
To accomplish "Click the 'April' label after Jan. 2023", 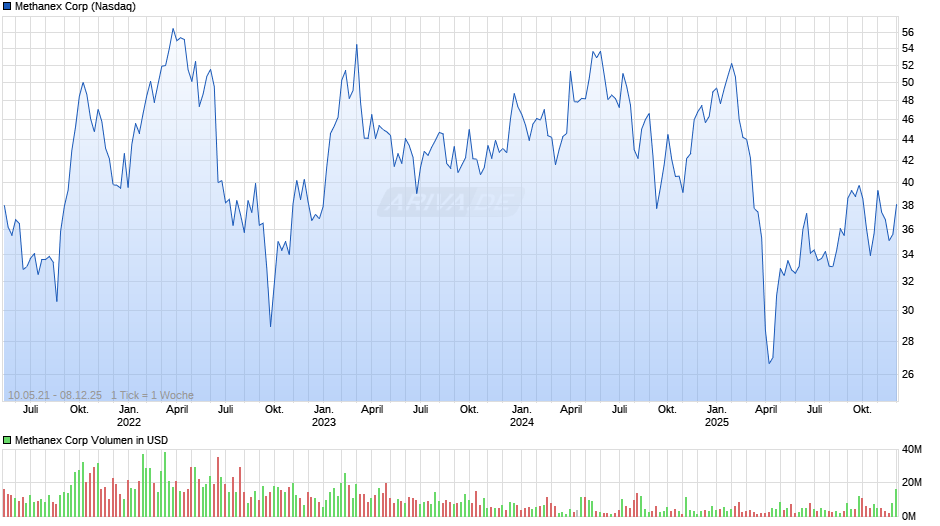I will 372,410.
